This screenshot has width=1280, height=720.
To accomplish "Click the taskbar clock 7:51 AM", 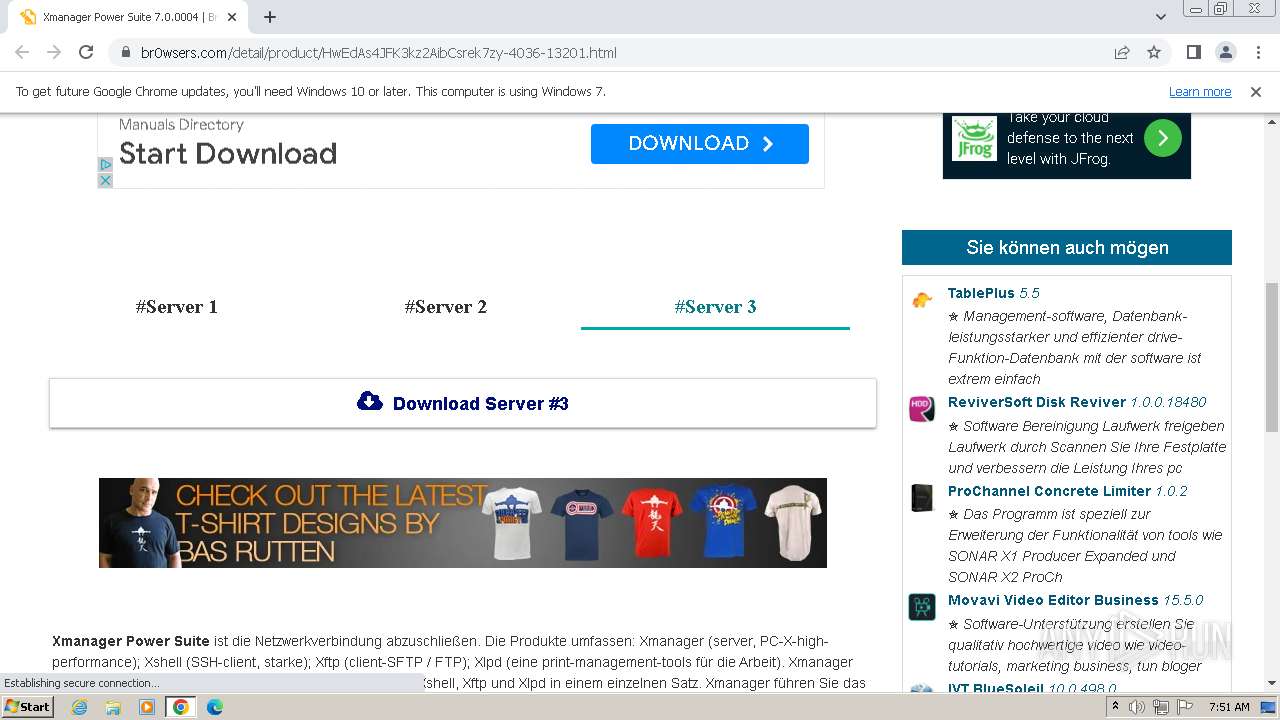I will (x=1229, y=707).
